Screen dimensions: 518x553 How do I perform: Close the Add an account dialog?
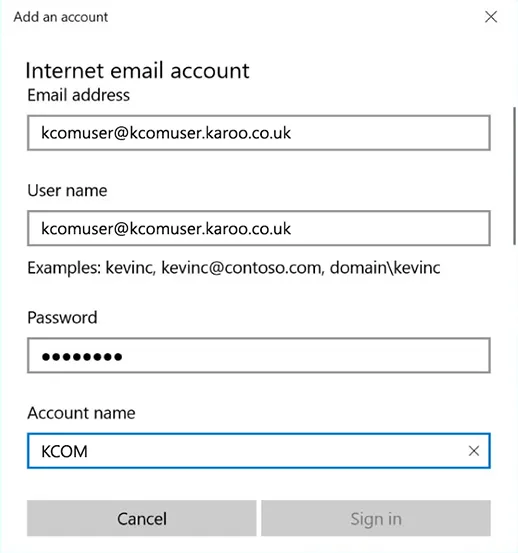click(x=491, y=17)
